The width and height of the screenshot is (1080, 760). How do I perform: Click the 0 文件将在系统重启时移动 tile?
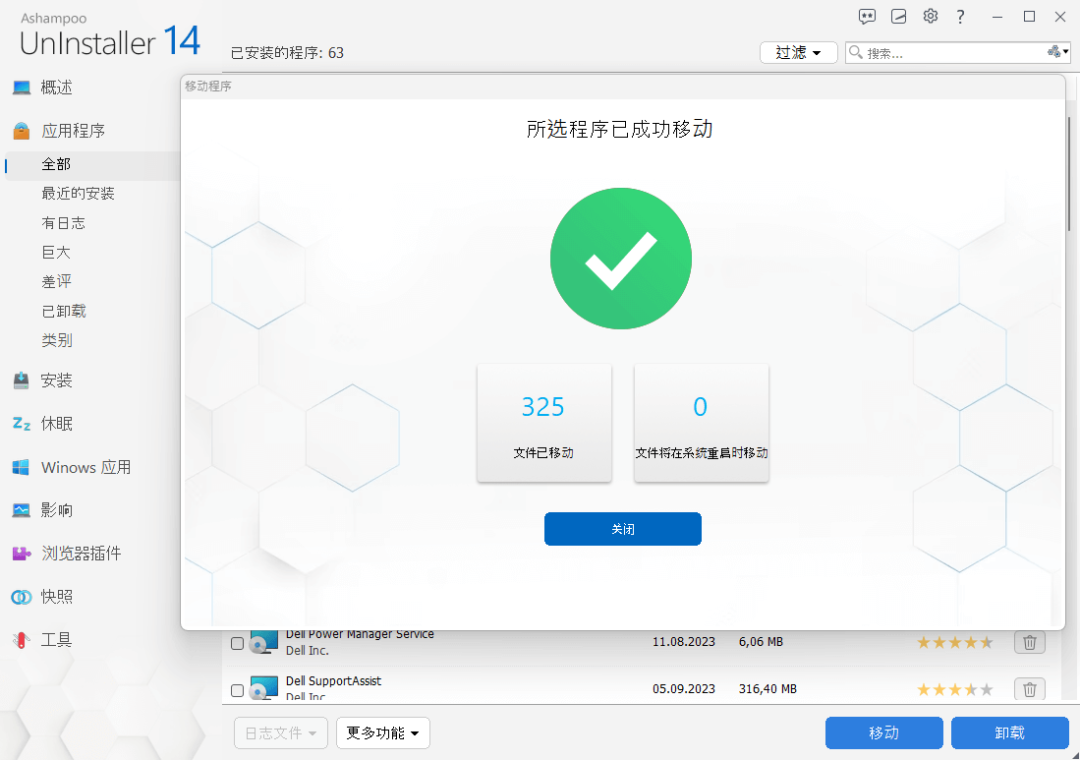click(701, 422)
